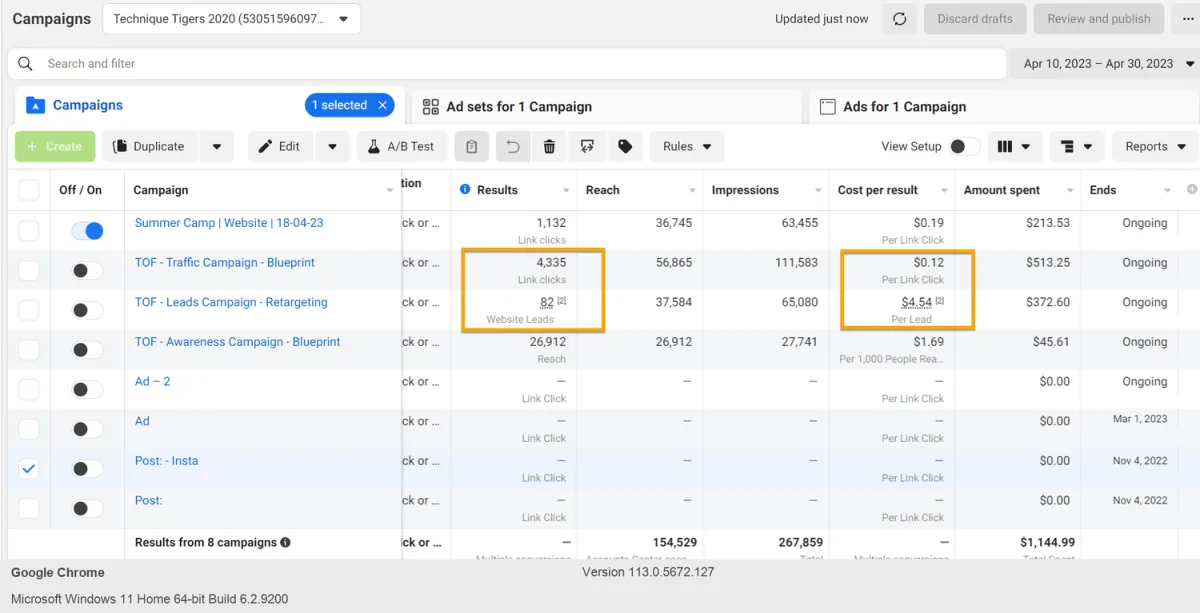Enable the View Setup toggle
Image resolution: width=1200 pixels, height=613 pixels.
coord(964,147)
